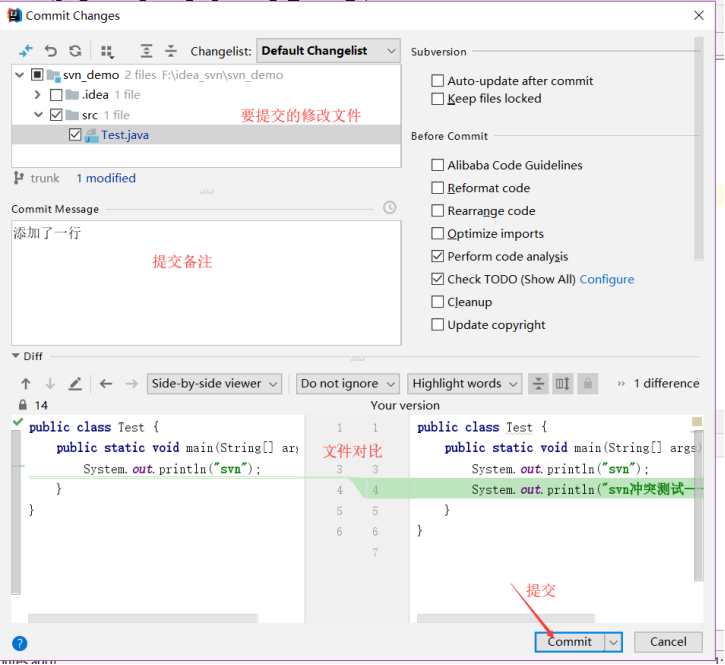Click the highlighted added line in Your version

[x=556, y=489]
